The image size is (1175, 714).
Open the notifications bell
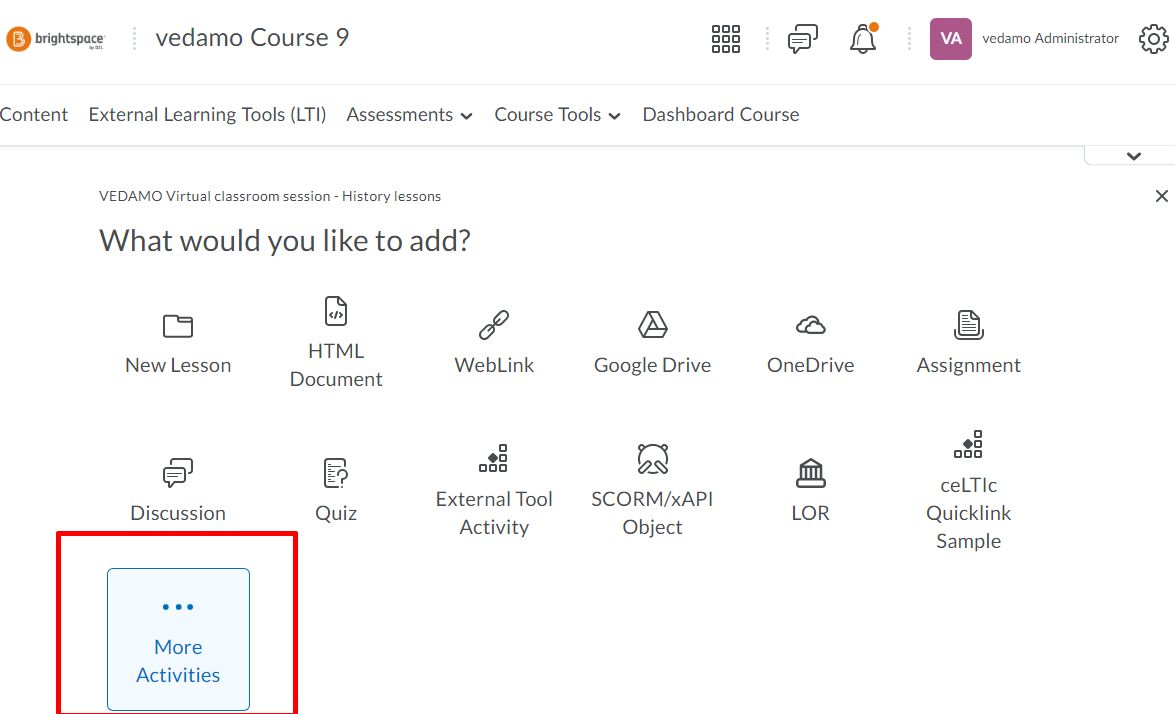(x=863, y=39)
